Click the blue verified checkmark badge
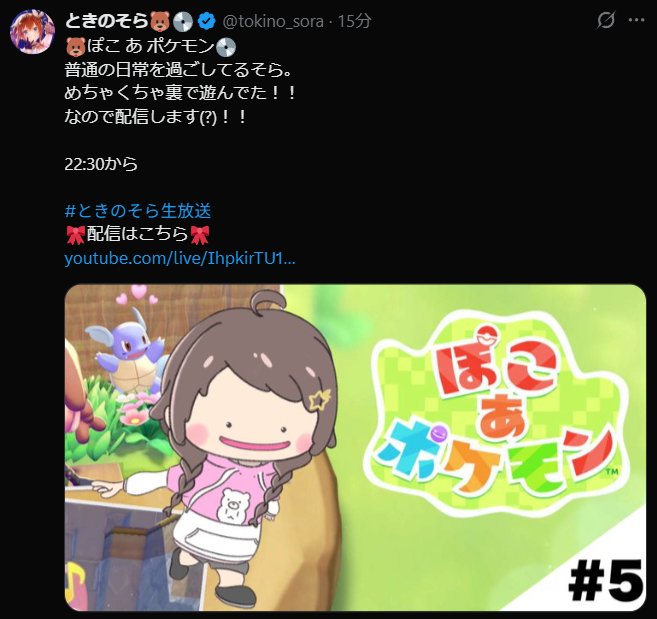Screen dimensions: 657x619 pos(207,21)
